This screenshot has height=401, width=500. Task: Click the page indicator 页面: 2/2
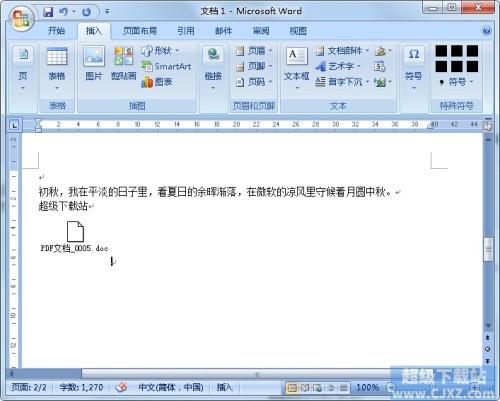pos(29,387)
